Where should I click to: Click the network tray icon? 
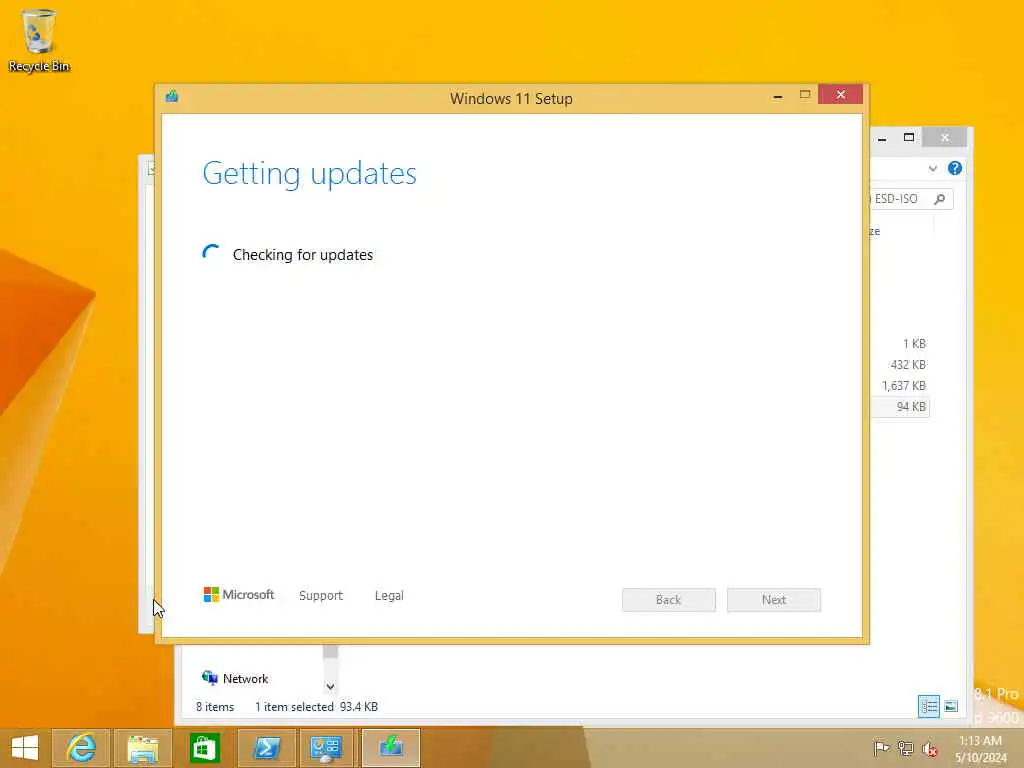pos(905,748)
